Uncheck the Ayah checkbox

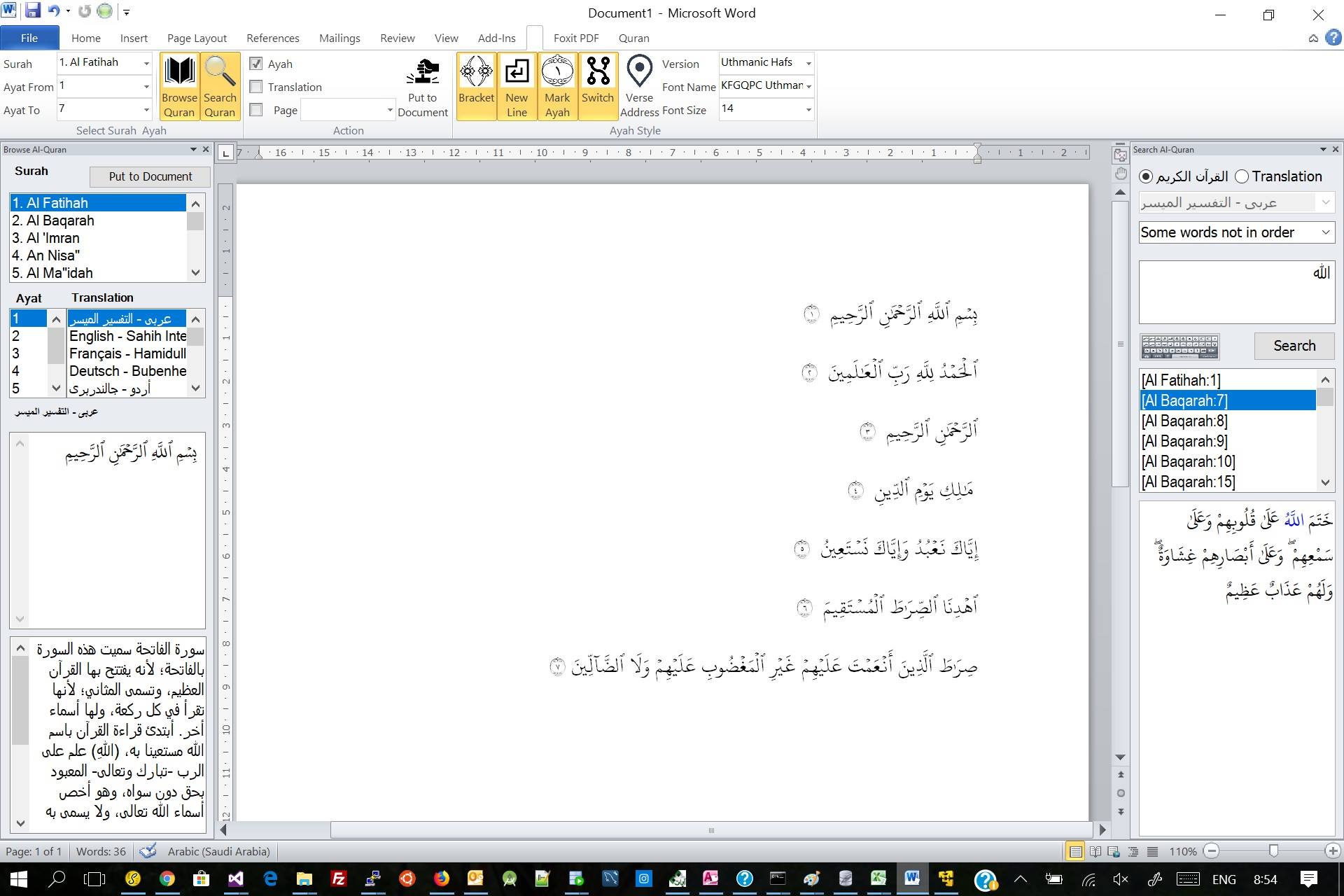point(256,64)
